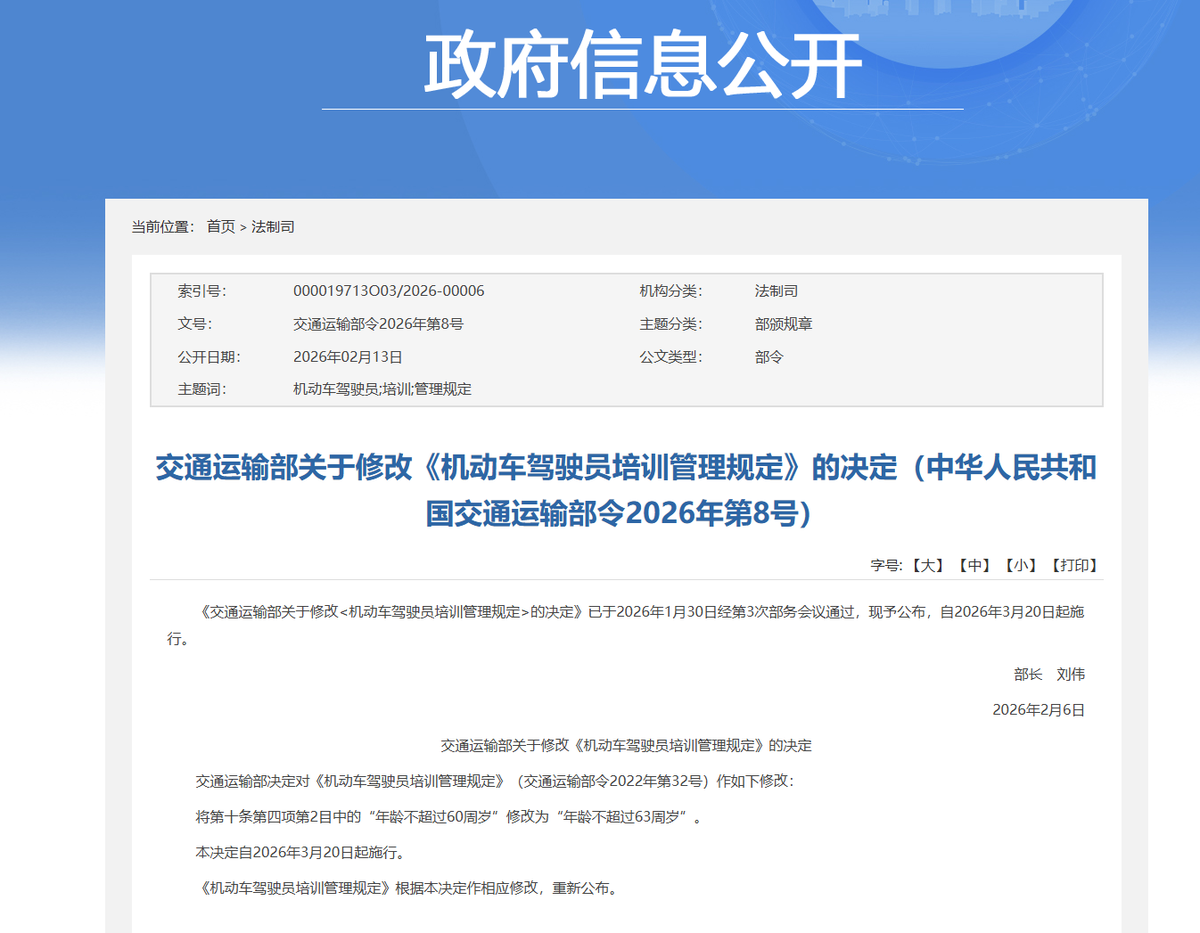
Task: Select the 索引号 value 000019713O03/2026-00006
Action: click(388, 291)
